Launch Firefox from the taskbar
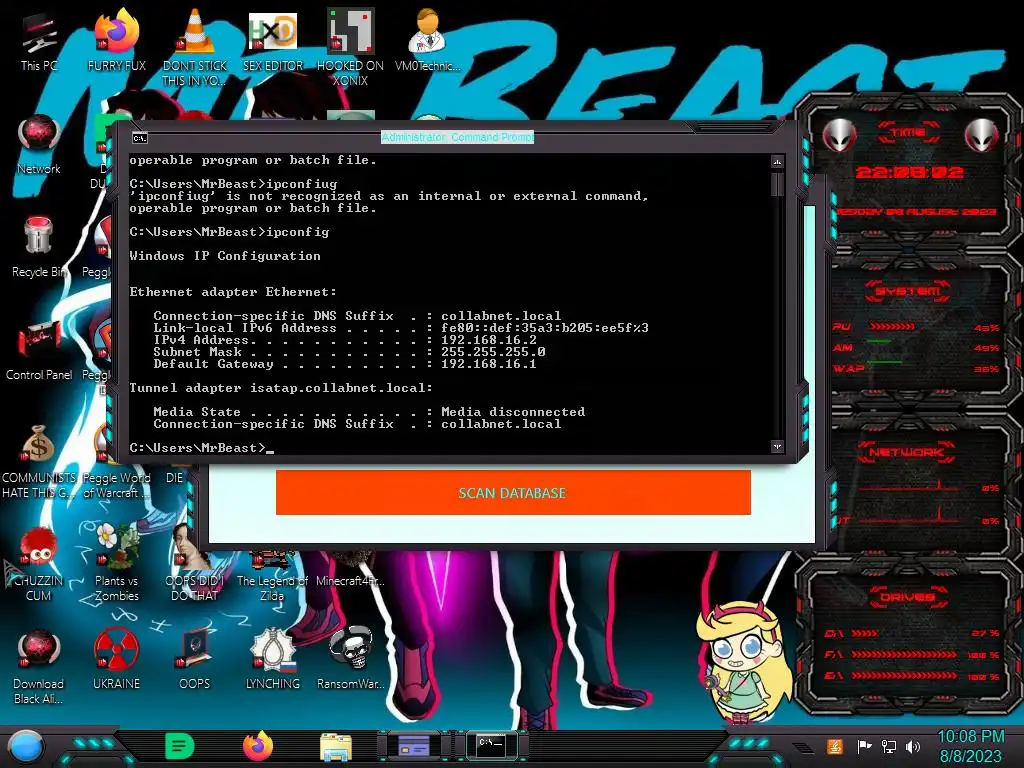The width and height of the screenshot is (1024, 768). tap(258, 746)
